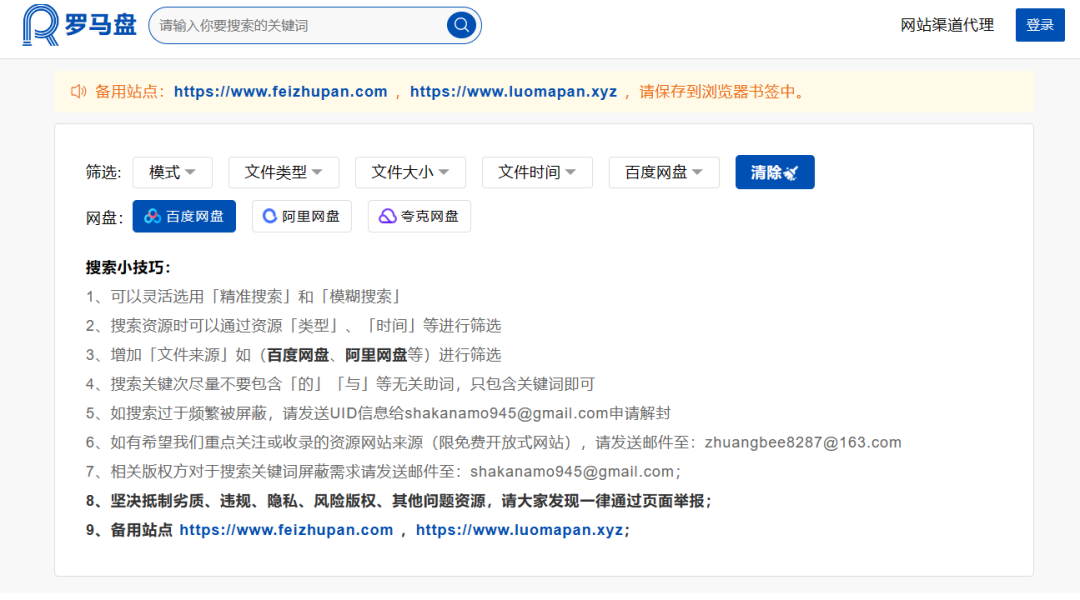
Task: Open 网站渠道代理 link
Action: 947,25
